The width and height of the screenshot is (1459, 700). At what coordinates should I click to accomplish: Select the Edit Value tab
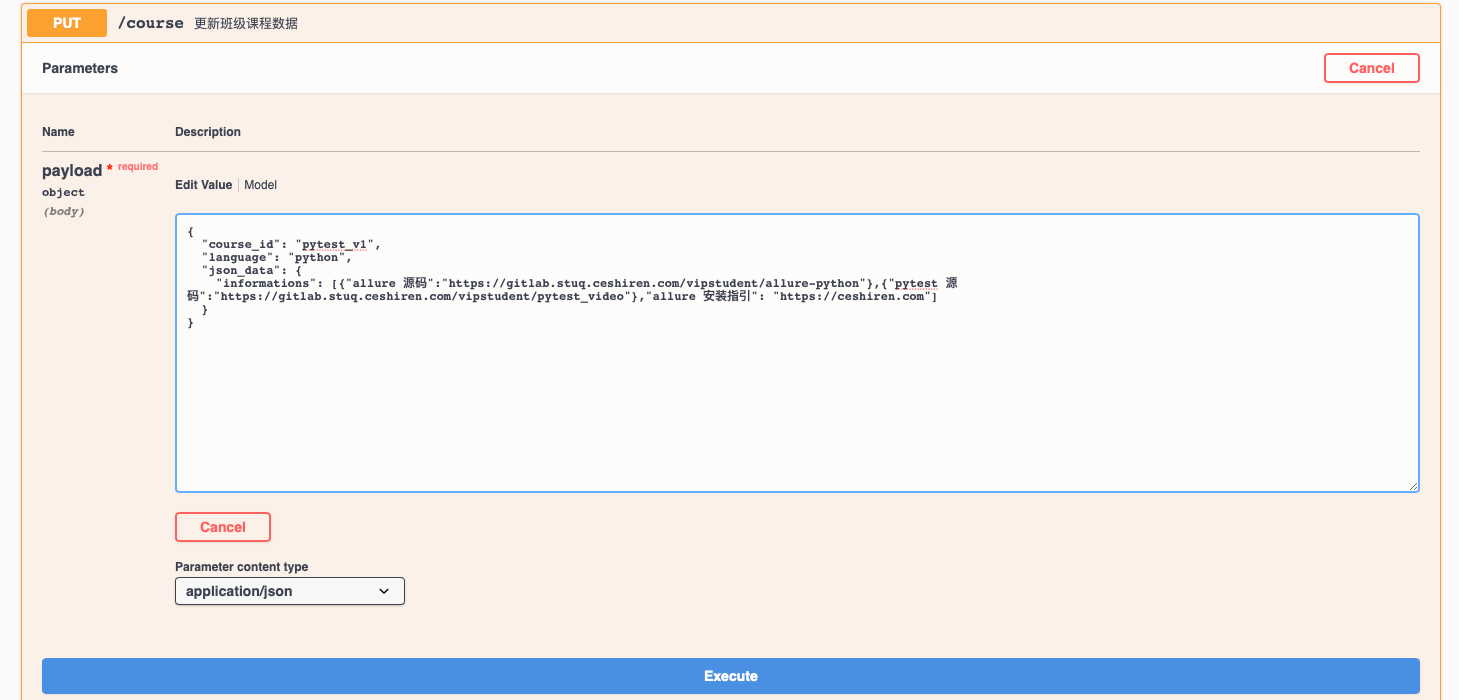pos(203,185)
